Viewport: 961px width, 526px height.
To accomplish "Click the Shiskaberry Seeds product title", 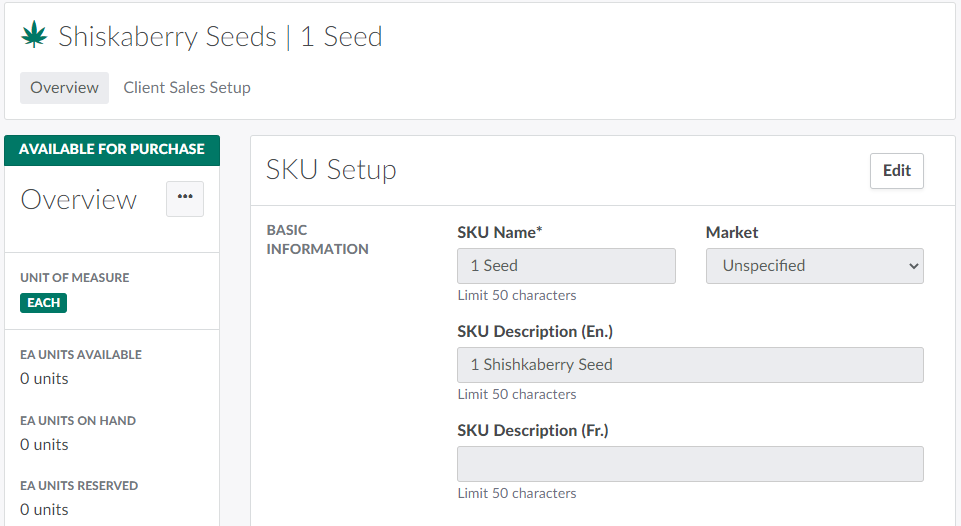I will coord(167,37).
